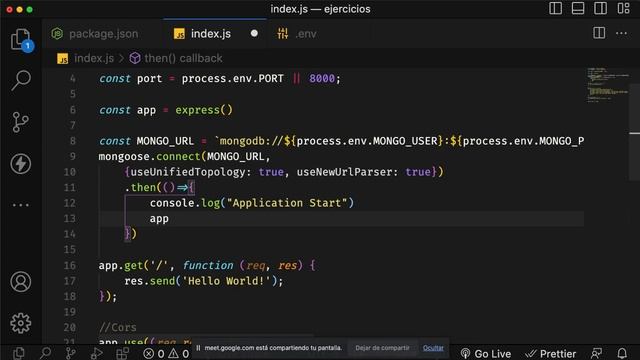Screen dimensions: 640x360
Task: Click the vertical editor scrollbar
Action: point(634,133)
